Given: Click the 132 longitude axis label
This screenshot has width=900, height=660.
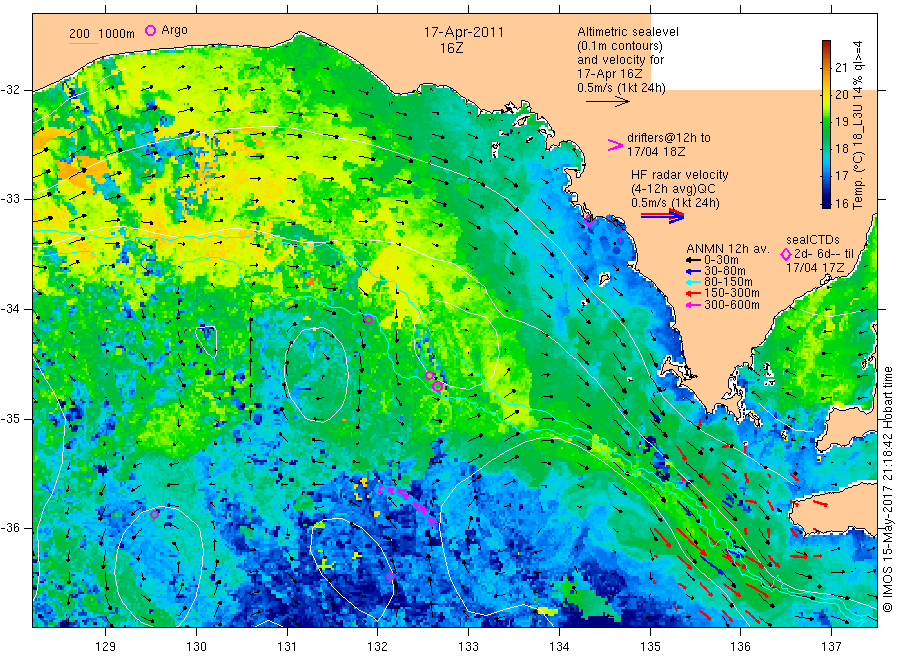Looking at the screenshot, I should tap(378, 647).
